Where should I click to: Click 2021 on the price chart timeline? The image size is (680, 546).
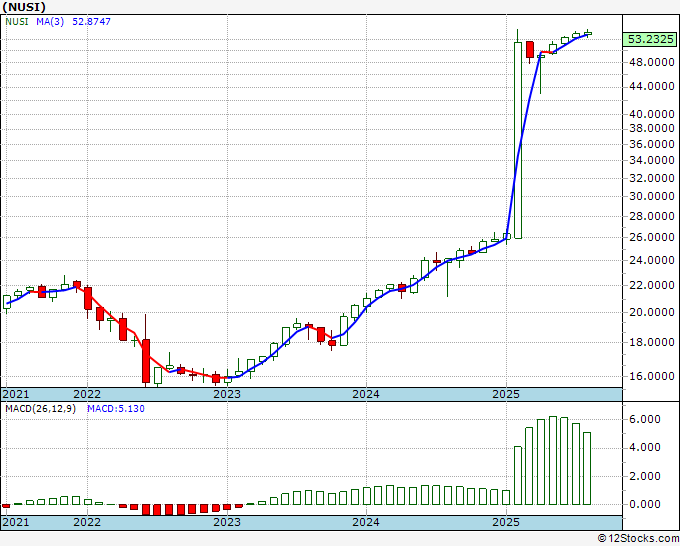coord(16,394)
